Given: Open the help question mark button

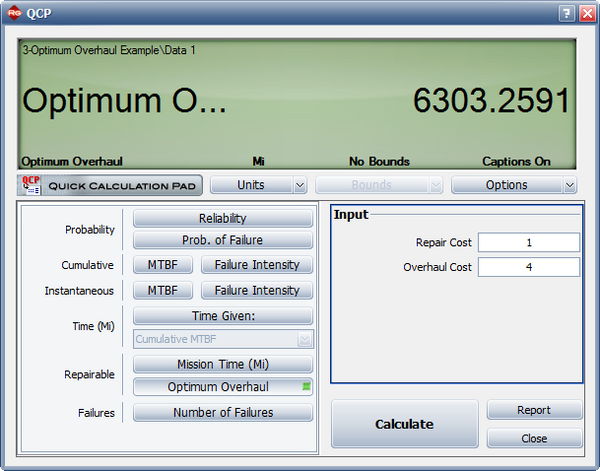Looking at the screenshot, I should click(566, 14).
